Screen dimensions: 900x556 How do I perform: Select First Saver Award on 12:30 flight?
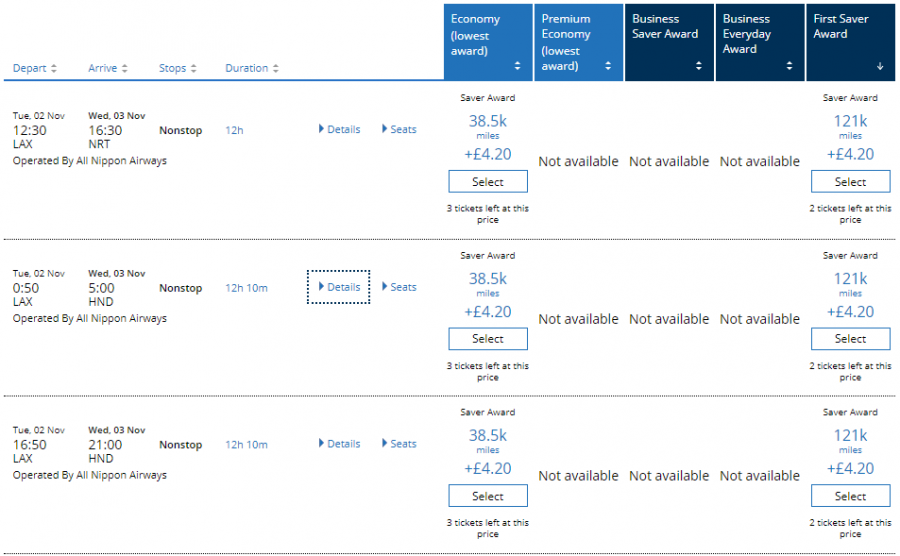point(850,182)
